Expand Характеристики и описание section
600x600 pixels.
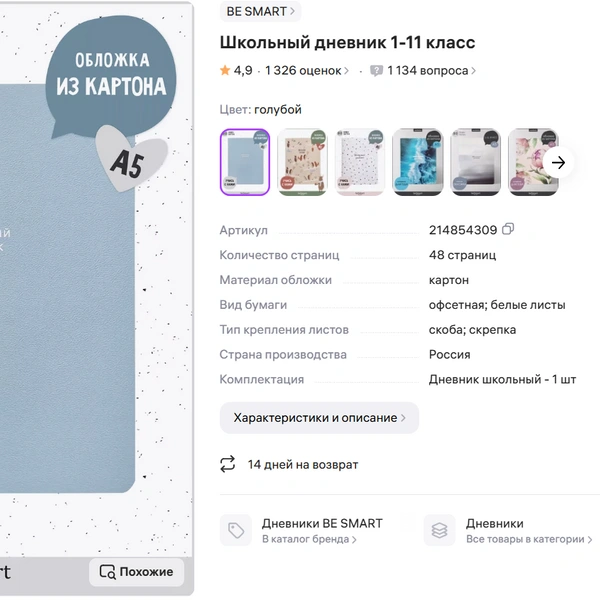[319, 418]
